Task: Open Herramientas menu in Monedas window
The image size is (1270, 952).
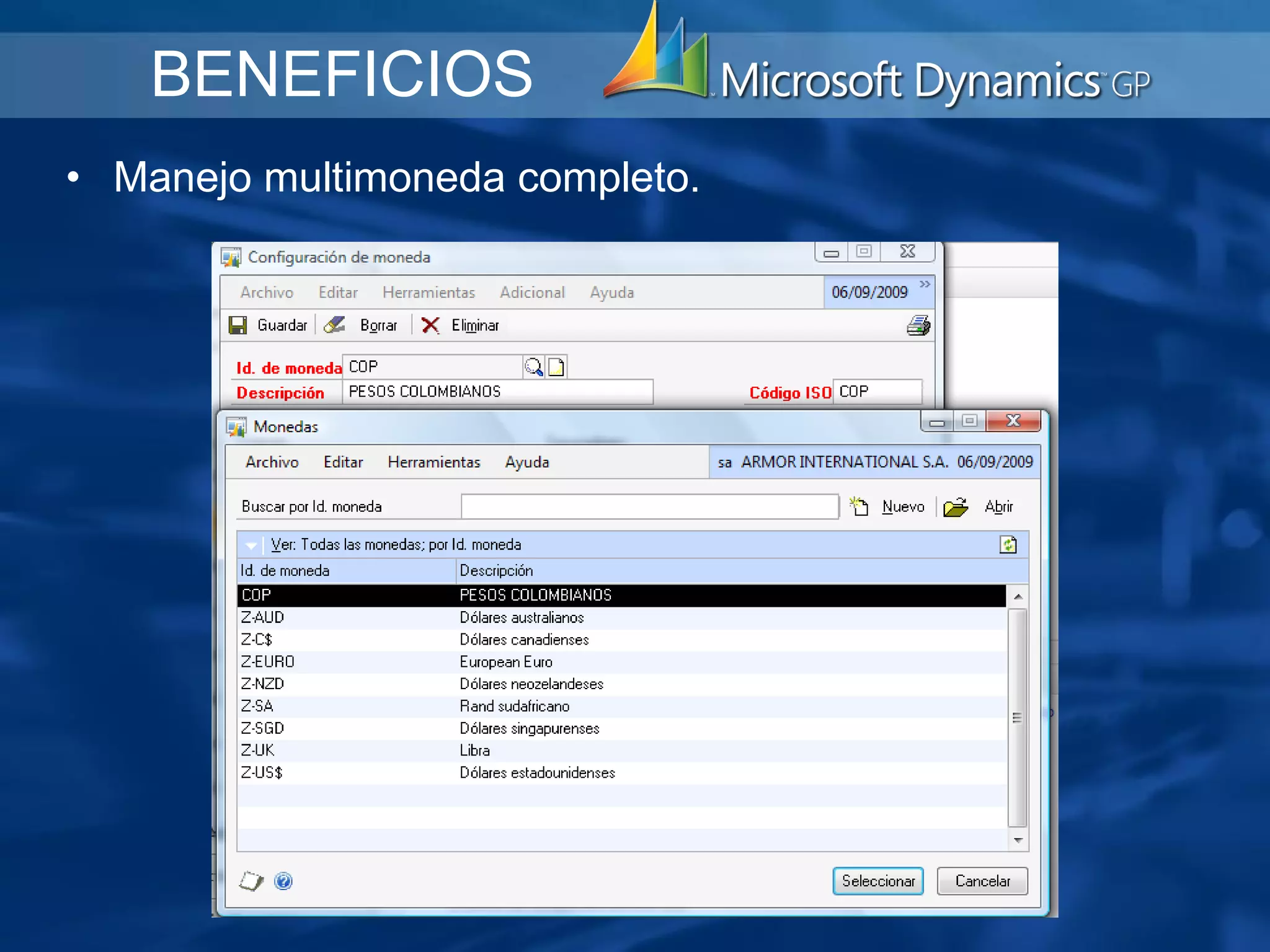Action: pos(434,462)
